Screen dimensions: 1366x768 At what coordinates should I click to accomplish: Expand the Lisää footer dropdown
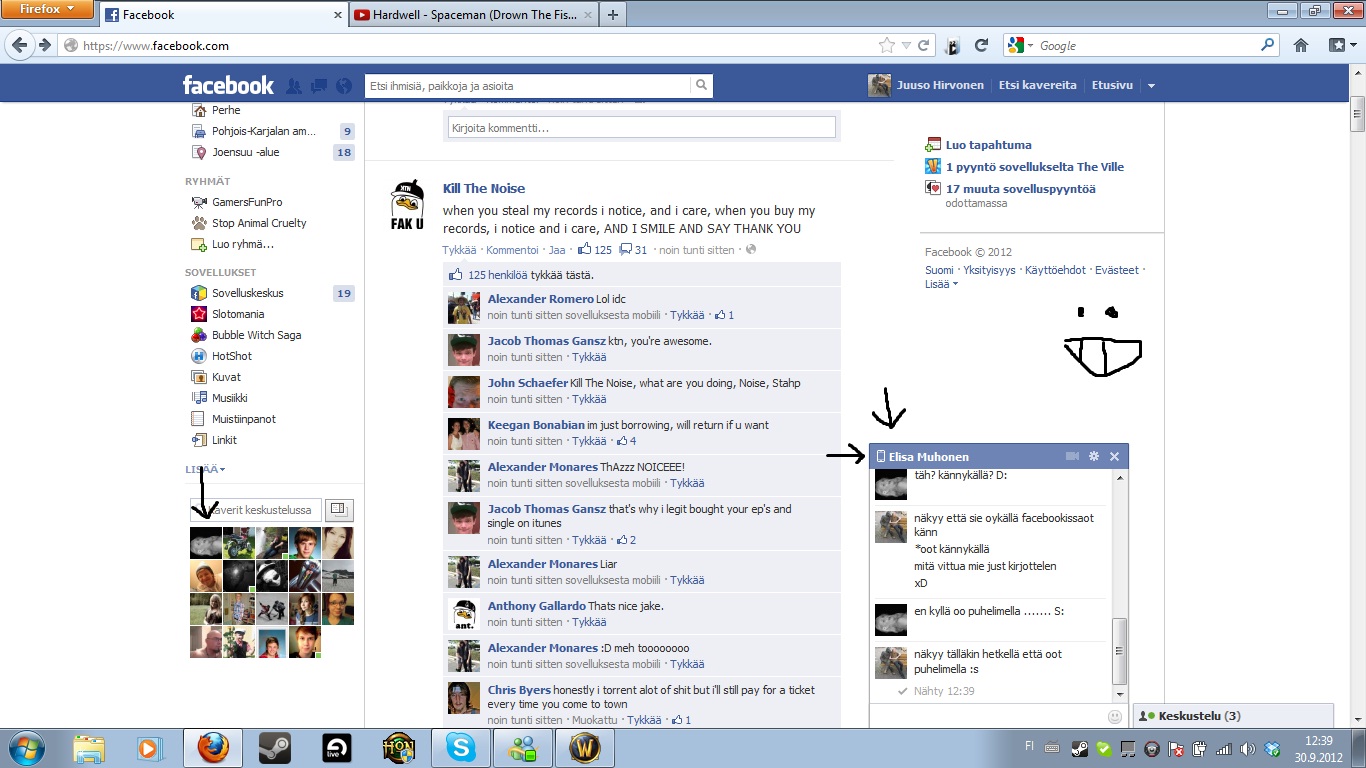point(941,284)
